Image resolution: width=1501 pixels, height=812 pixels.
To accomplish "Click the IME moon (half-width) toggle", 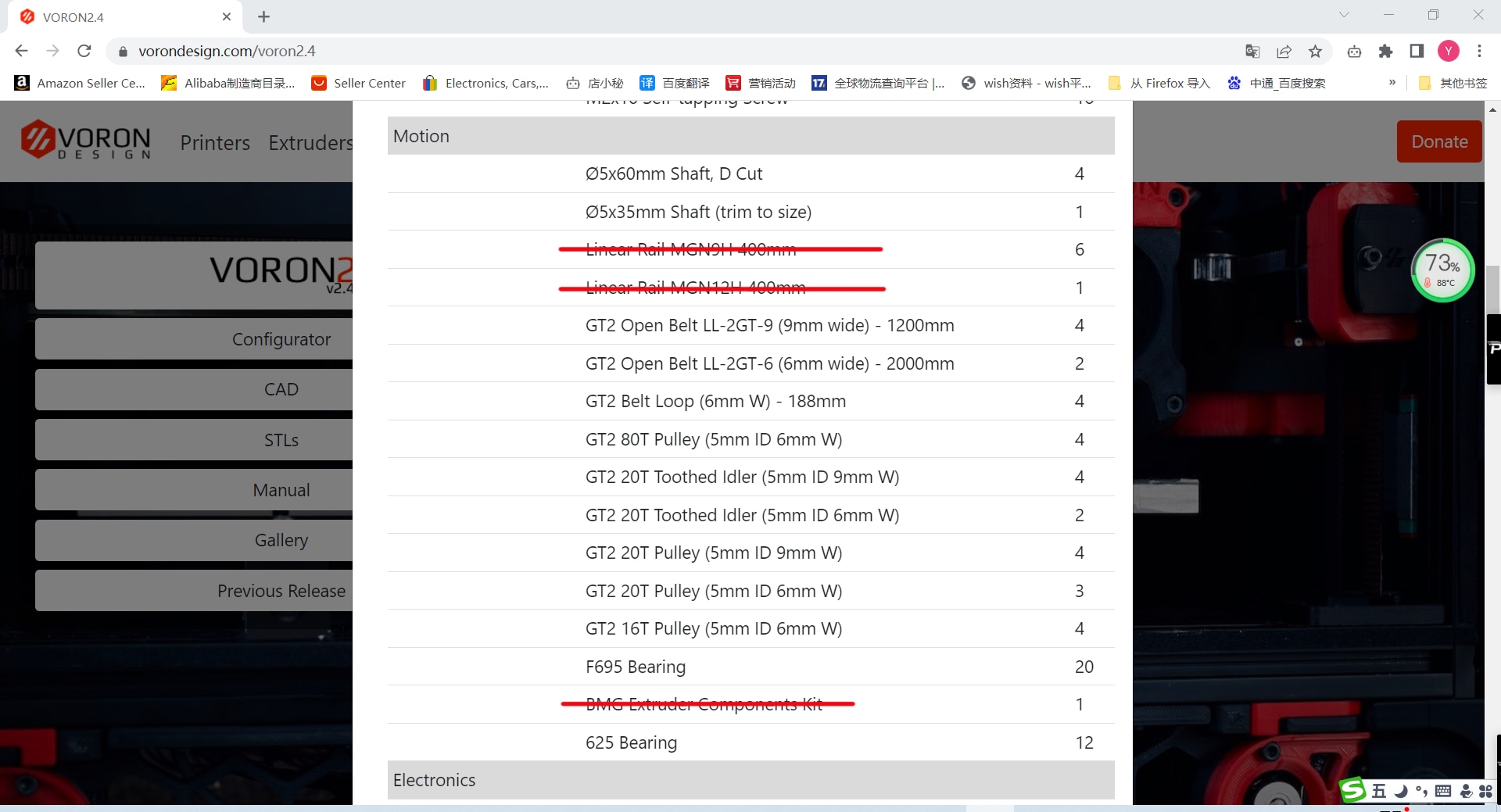I will coord(1401,791).
